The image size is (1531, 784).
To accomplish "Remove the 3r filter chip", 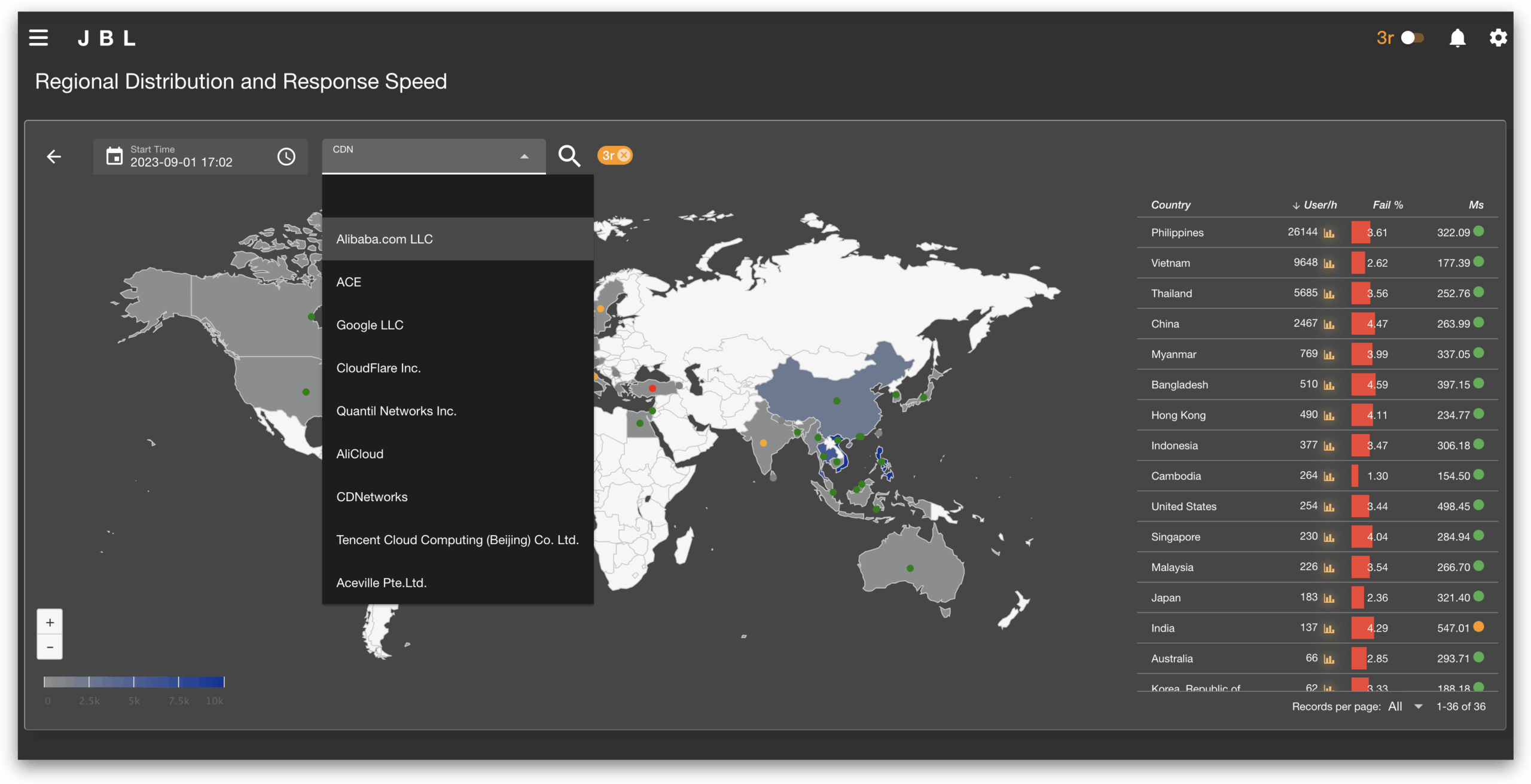I will 624,155.
